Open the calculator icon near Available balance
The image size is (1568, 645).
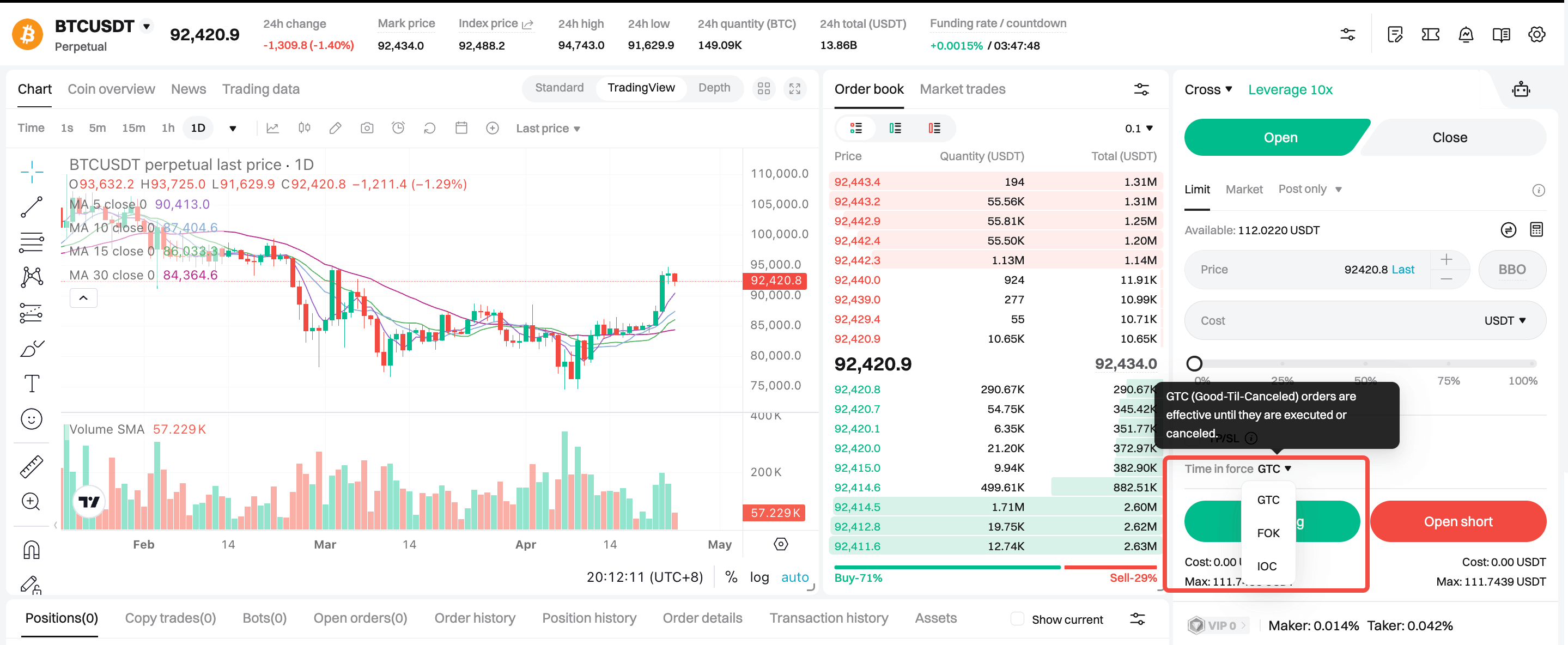[1536, 230]
